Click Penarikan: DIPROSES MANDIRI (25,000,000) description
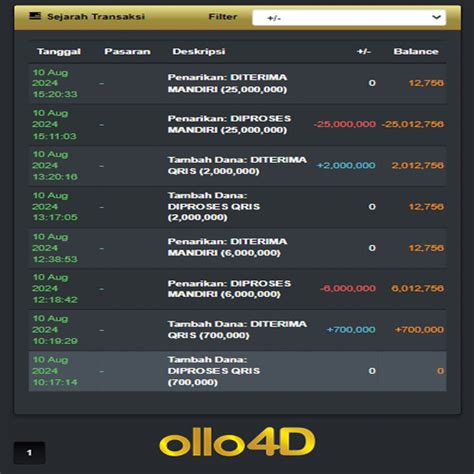This screenshot has width=474, height=474. tap(229, 124)
